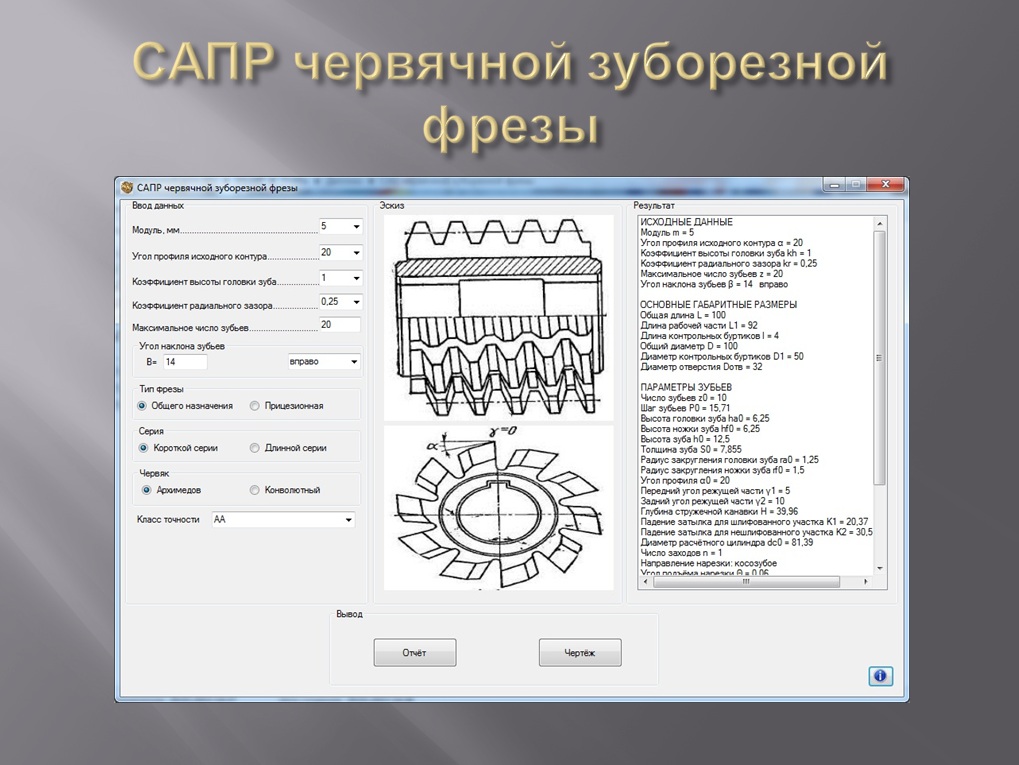This screenshot has width=1019, height=765.
Task: Click the results vertical scrollbar thumb
Action: pos(879,357)
